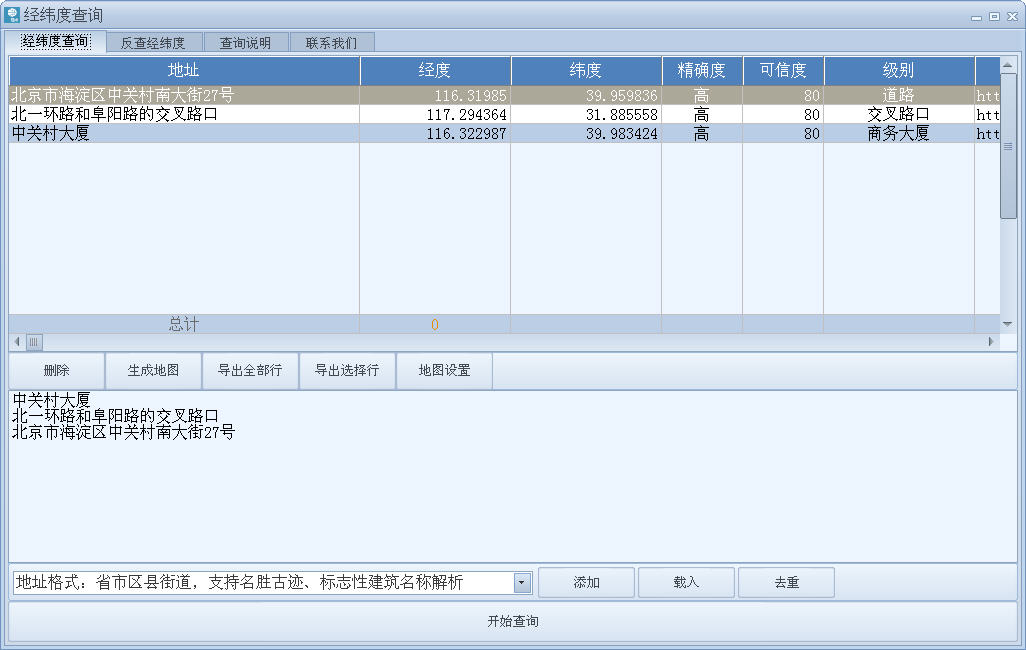
Task: Click the 导出选择行 button
Action: click(347, 370)
